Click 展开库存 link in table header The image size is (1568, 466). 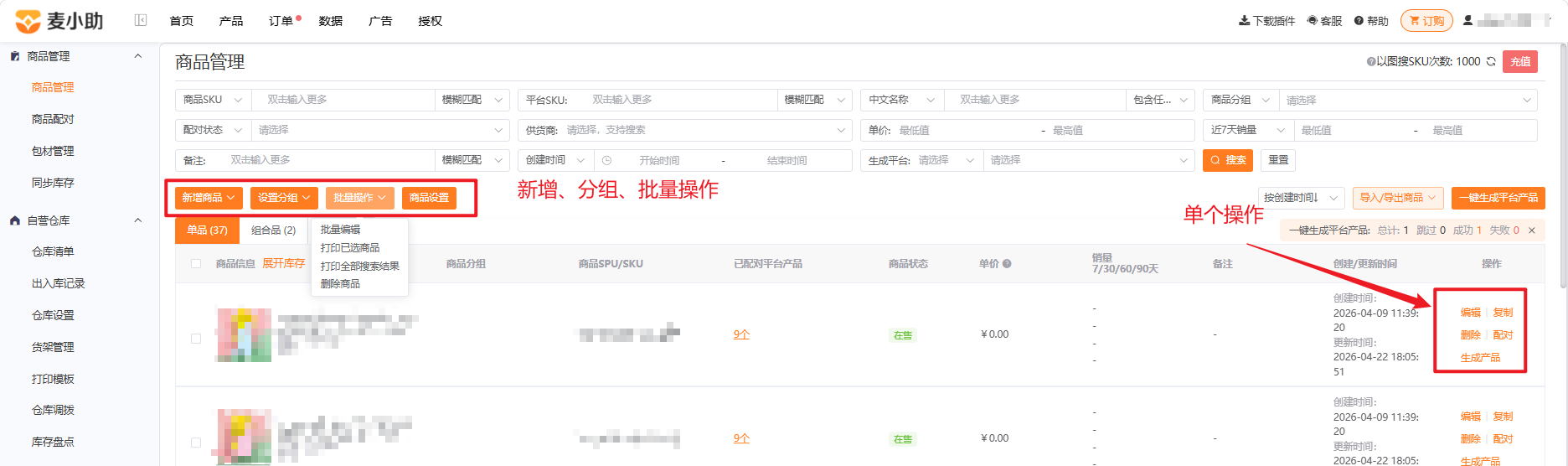284,263
